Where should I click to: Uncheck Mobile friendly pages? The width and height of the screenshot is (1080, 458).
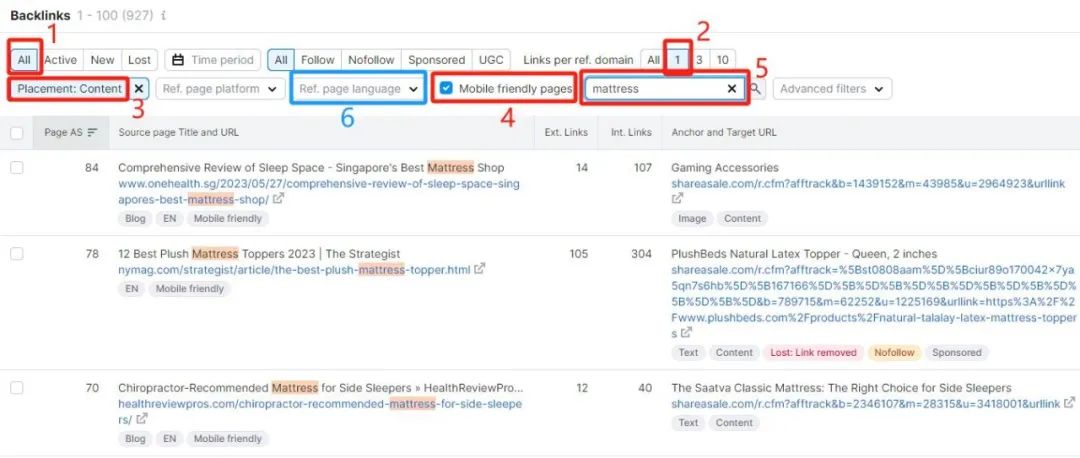coord(446,89)
